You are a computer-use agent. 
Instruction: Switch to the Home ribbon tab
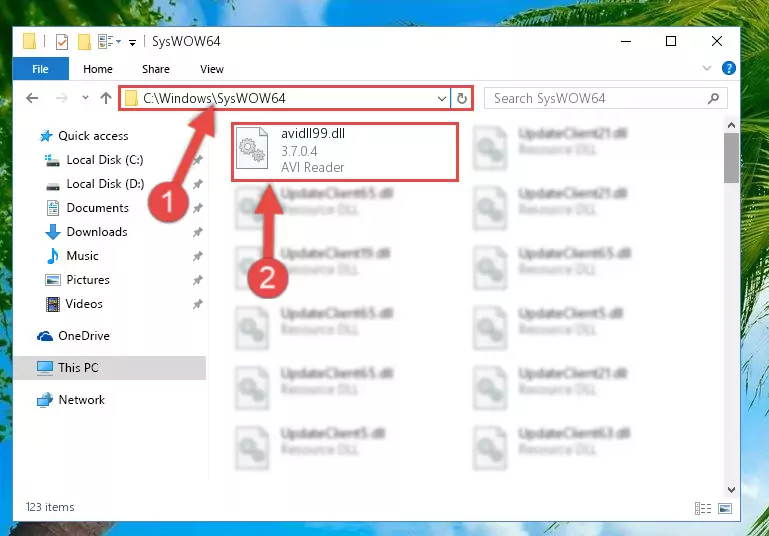(x=98, y=69)
